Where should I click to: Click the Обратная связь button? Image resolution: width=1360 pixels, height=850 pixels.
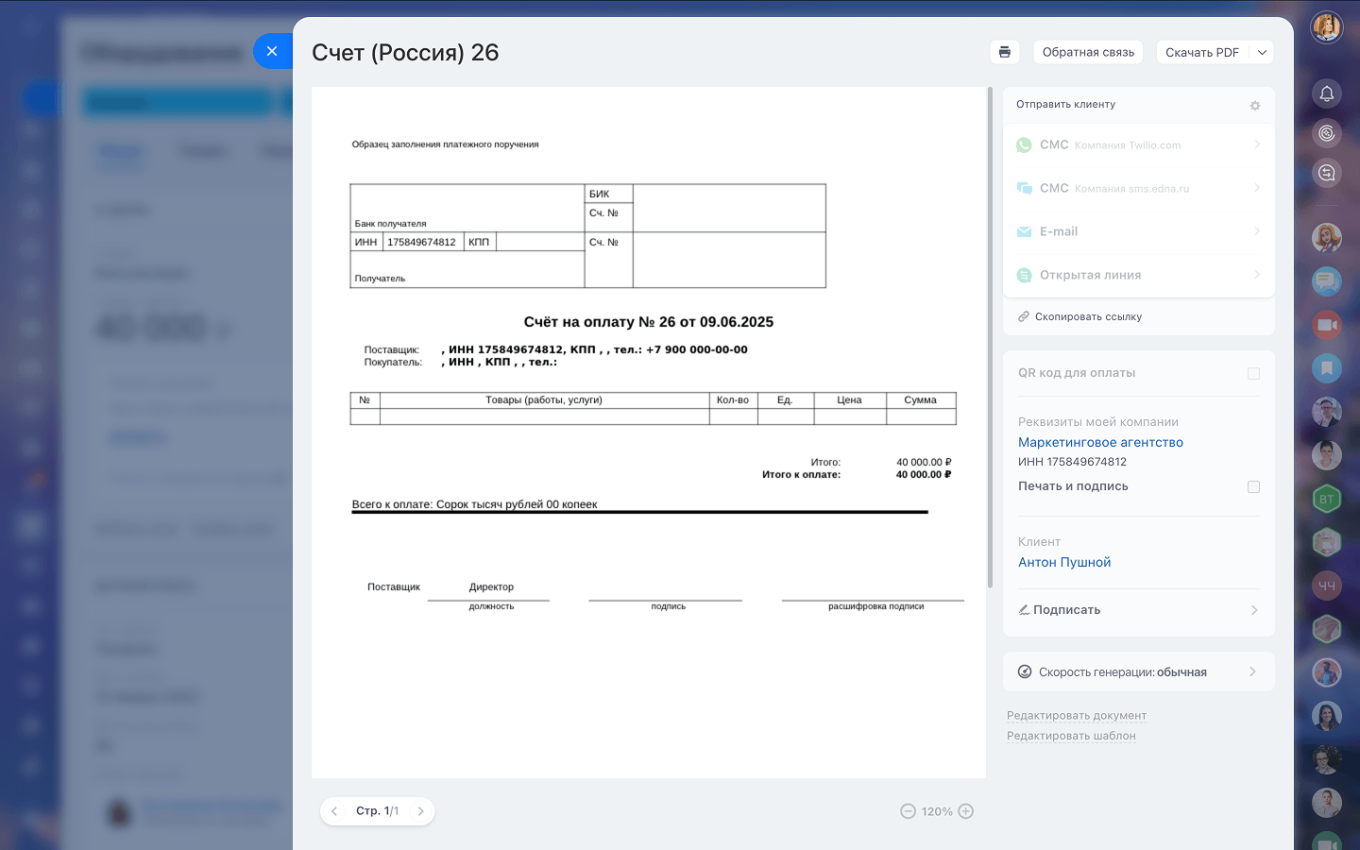point(1088,52)
